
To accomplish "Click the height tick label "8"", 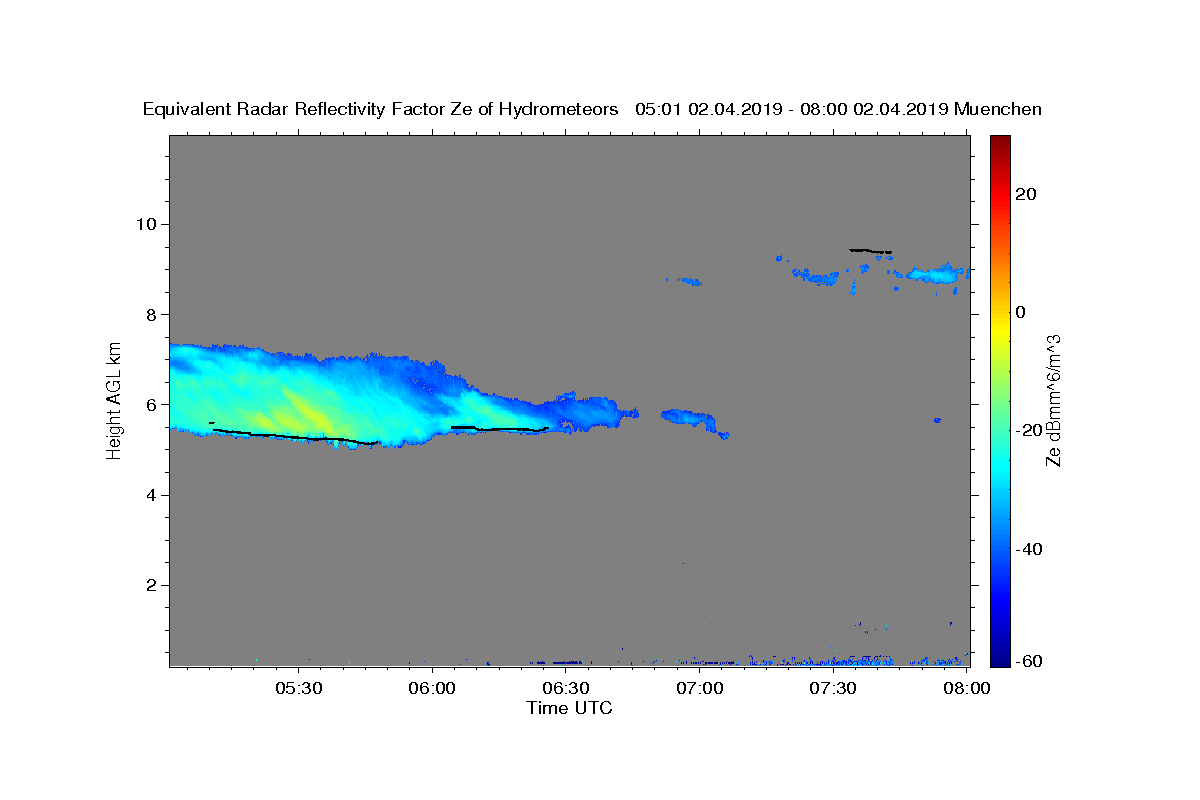I will (x=152, y=314).
